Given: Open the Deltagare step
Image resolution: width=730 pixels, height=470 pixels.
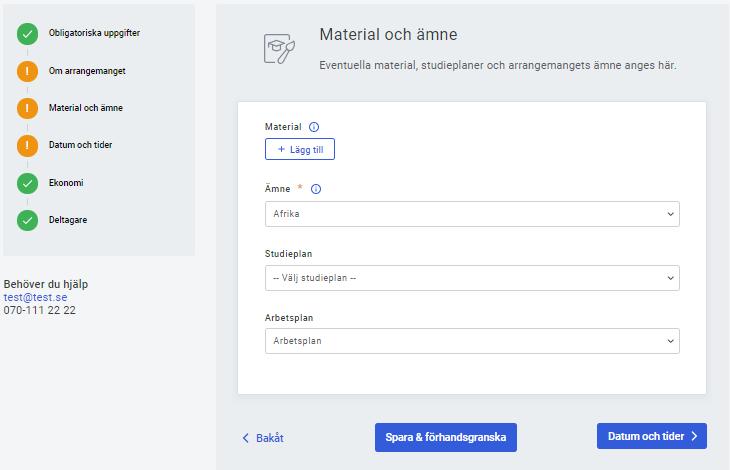Looking at the screenshot, I should click(68, 220).
